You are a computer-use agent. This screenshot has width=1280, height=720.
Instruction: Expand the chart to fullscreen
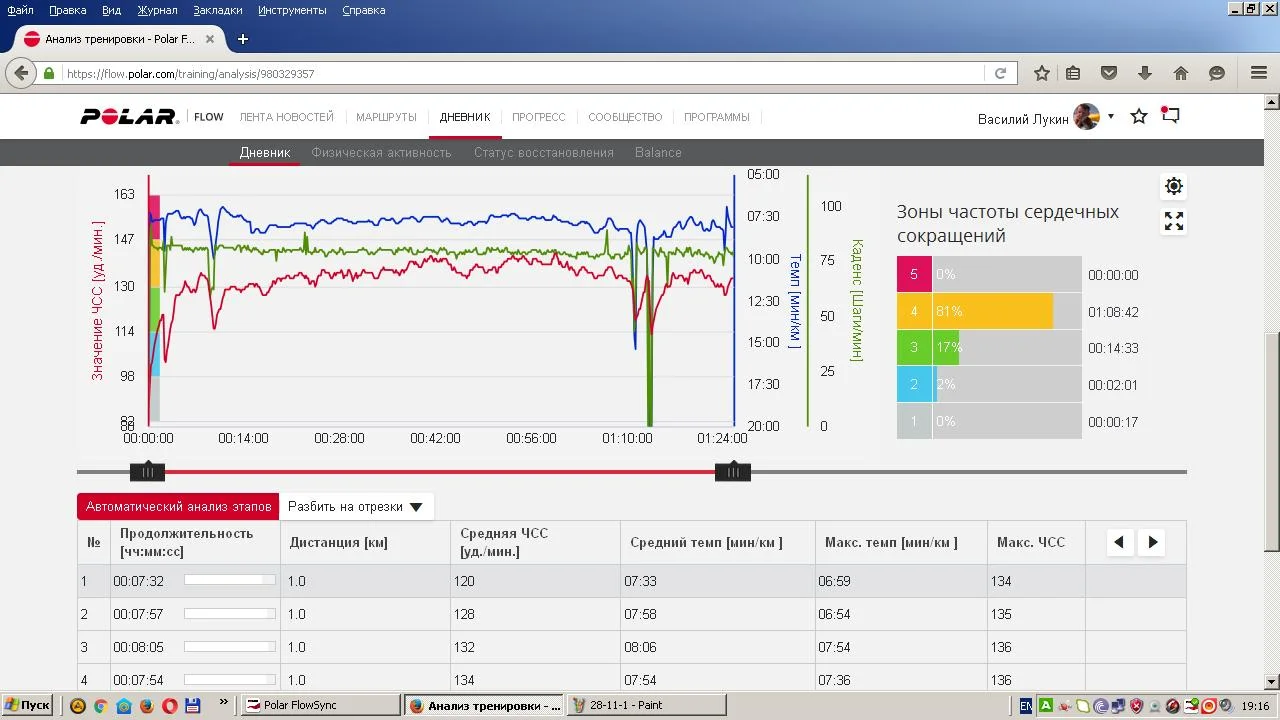coord(1174,222)
